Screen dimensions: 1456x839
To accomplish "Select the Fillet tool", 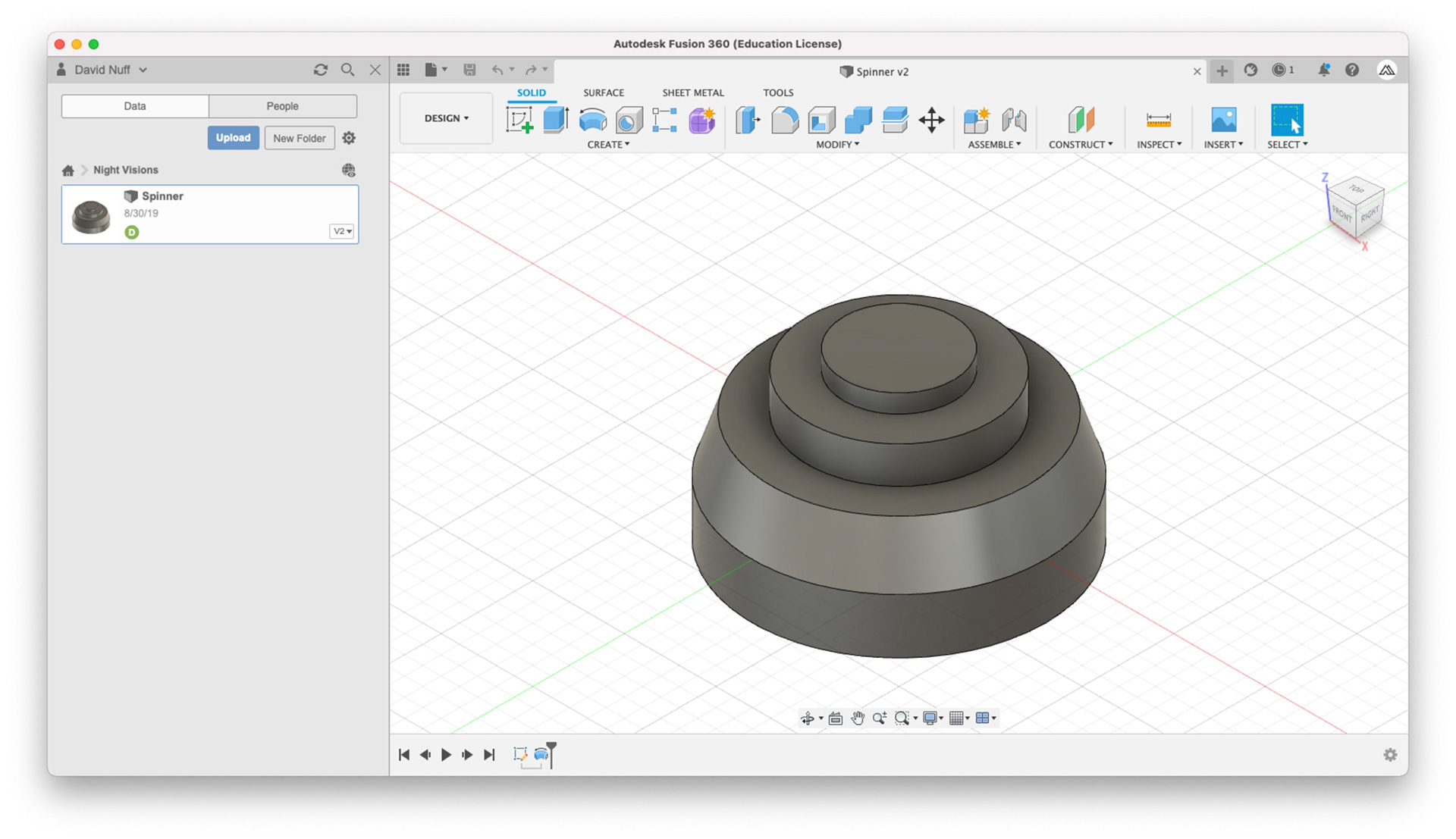I will click(785, 120).
